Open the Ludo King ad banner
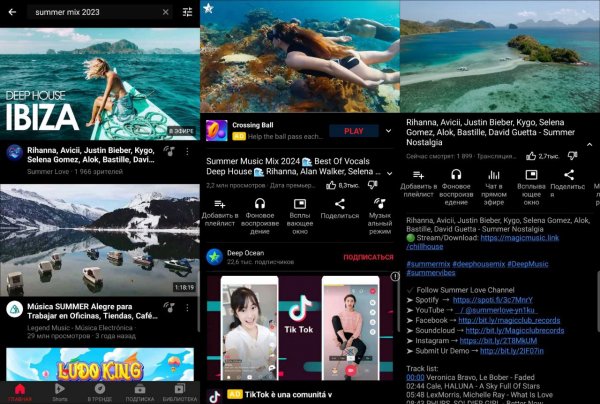The width and height of the screenshot is (600, 404). point(100,364)
